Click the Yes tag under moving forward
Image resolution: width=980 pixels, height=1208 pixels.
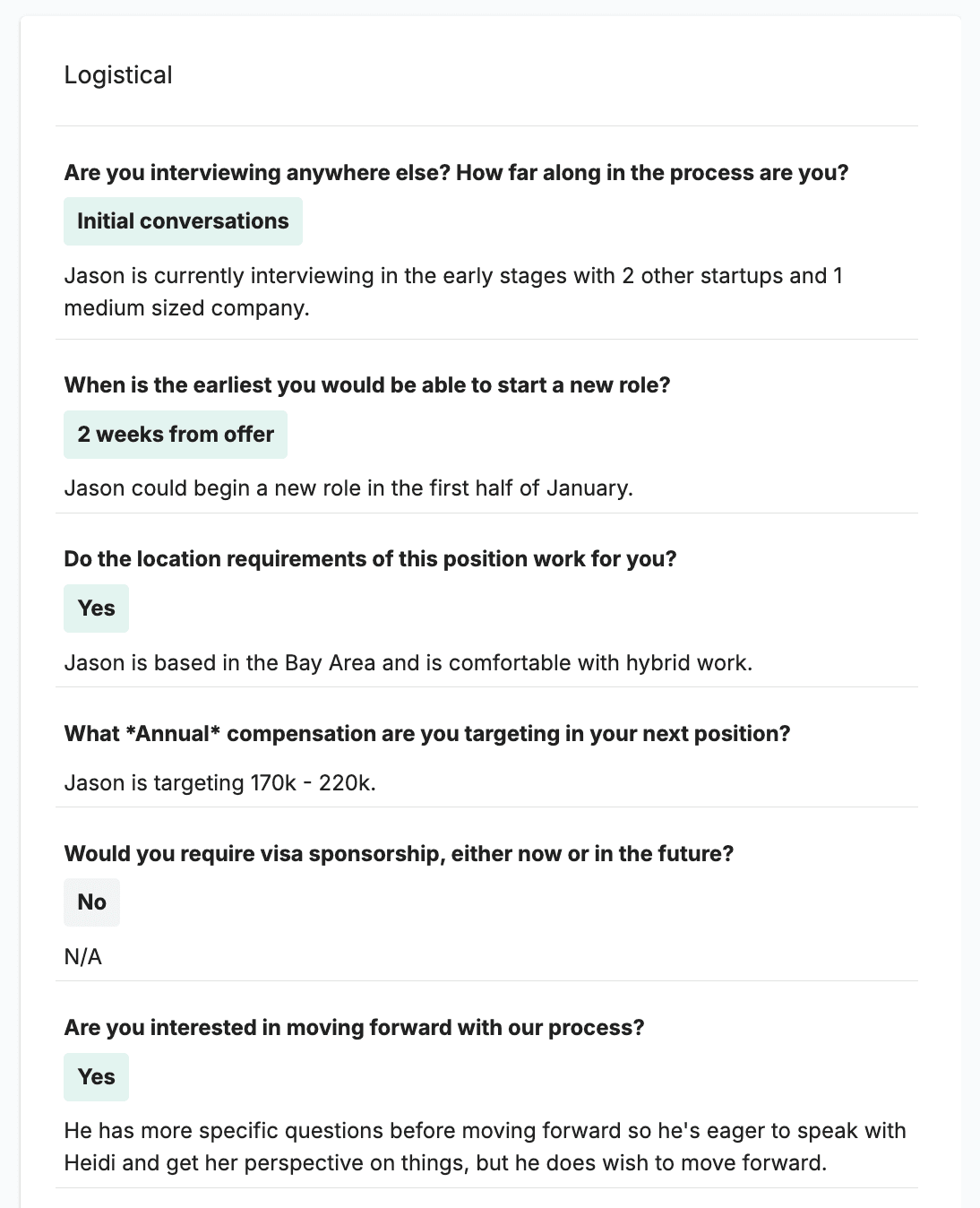click(96, 1077)
